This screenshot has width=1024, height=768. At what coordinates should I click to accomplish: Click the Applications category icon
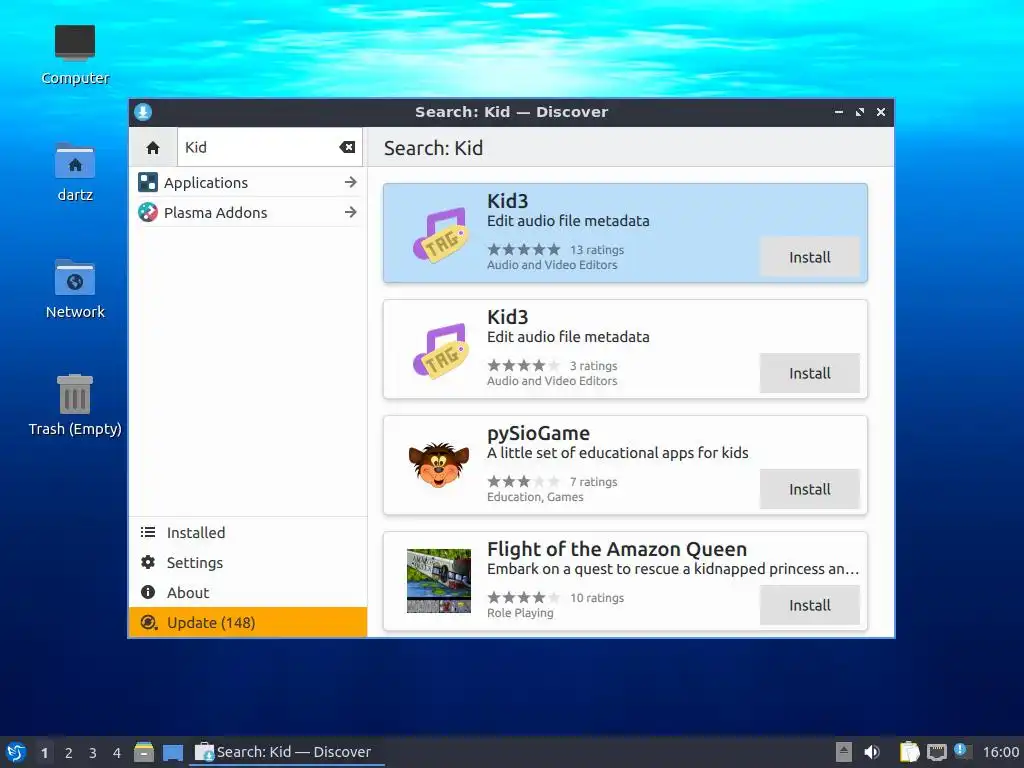point(148,182)
